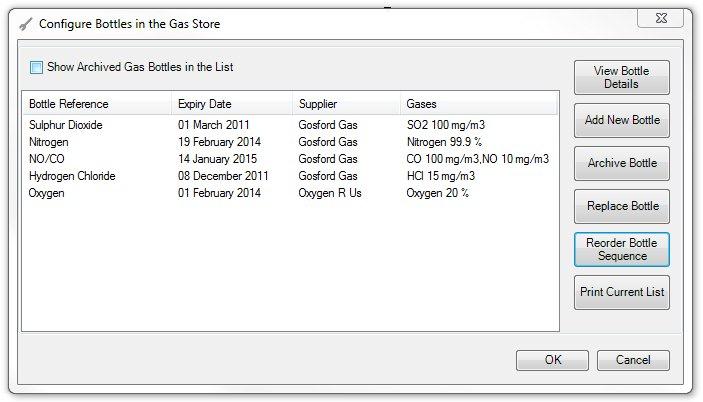Select the Sulphur Dioxide bottle row
Image resolution: width=703 pixels, height=402 pixels.
[x=290, y=125]
